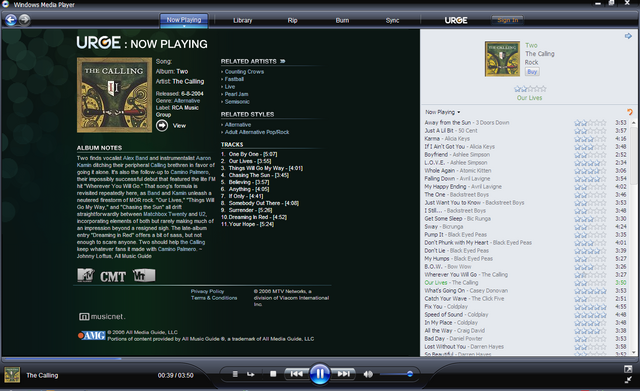
Task: Adjust the volume slider
Action: [396, 374]
